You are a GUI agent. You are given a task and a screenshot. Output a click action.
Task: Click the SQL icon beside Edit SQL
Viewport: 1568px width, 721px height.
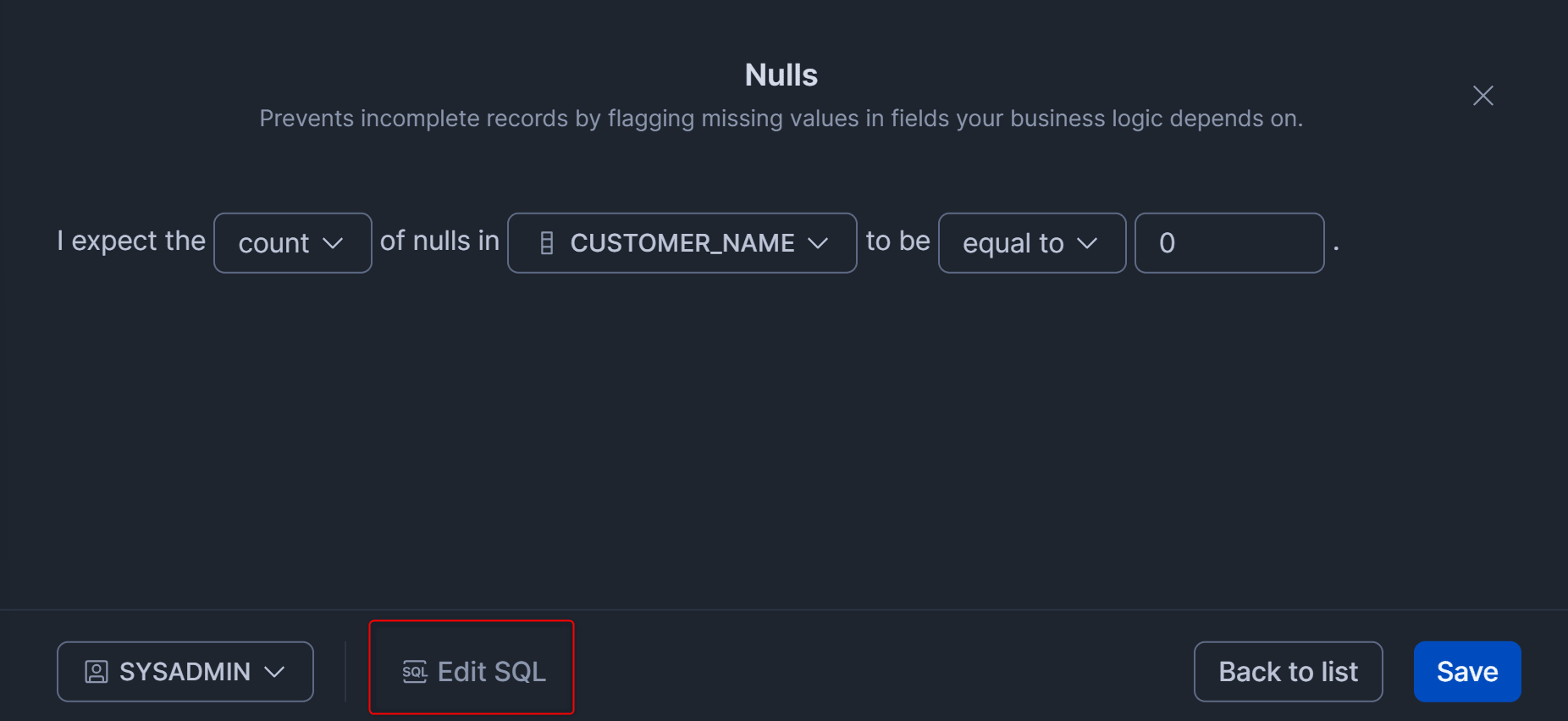click(414, 672)
